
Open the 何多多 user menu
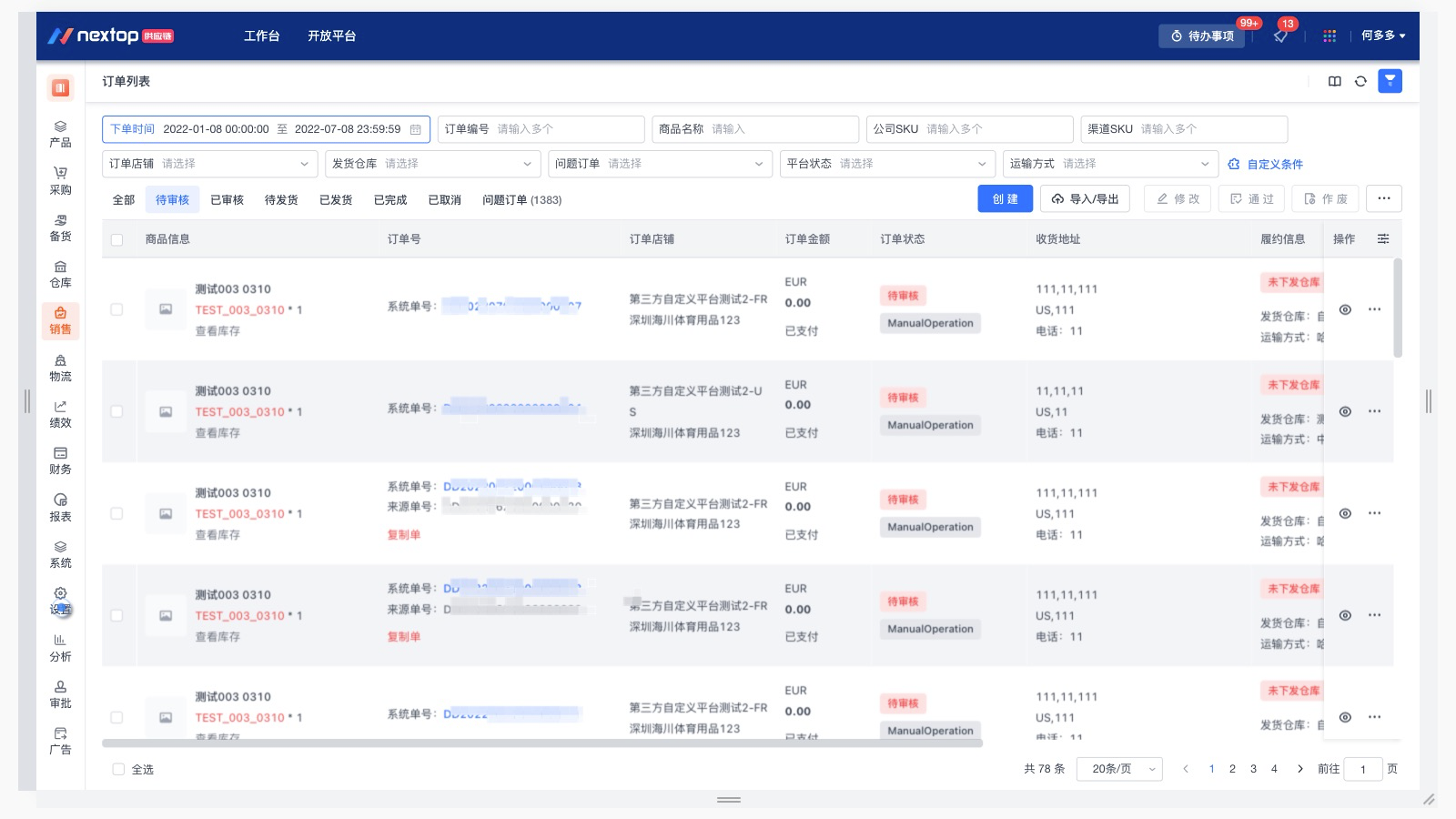(1383, 35)
